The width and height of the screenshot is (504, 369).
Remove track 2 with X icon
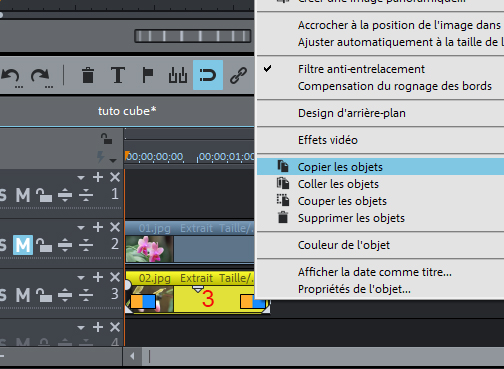coord(115,227)
